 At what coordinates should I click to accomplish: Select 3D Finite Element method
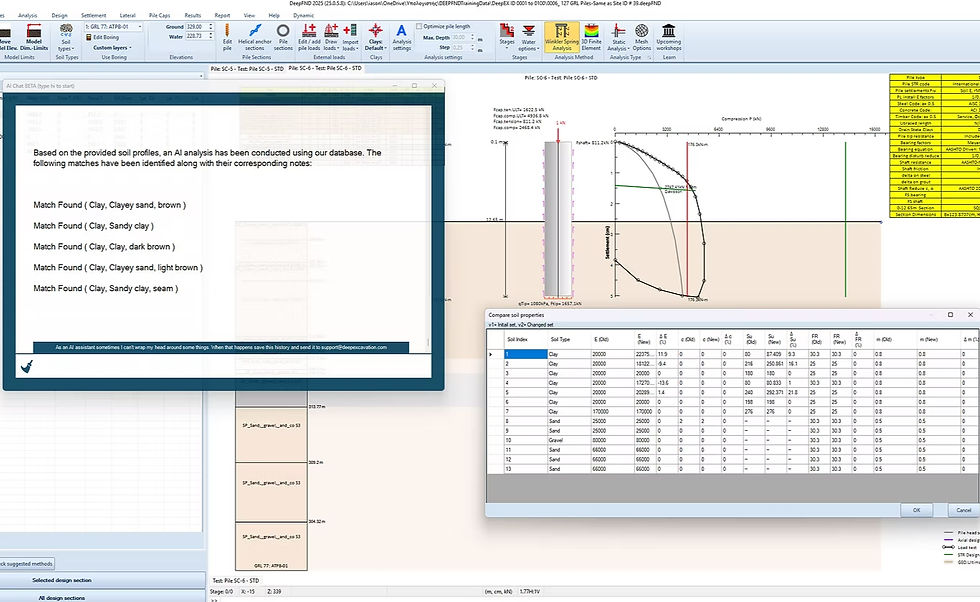[591, 37]
